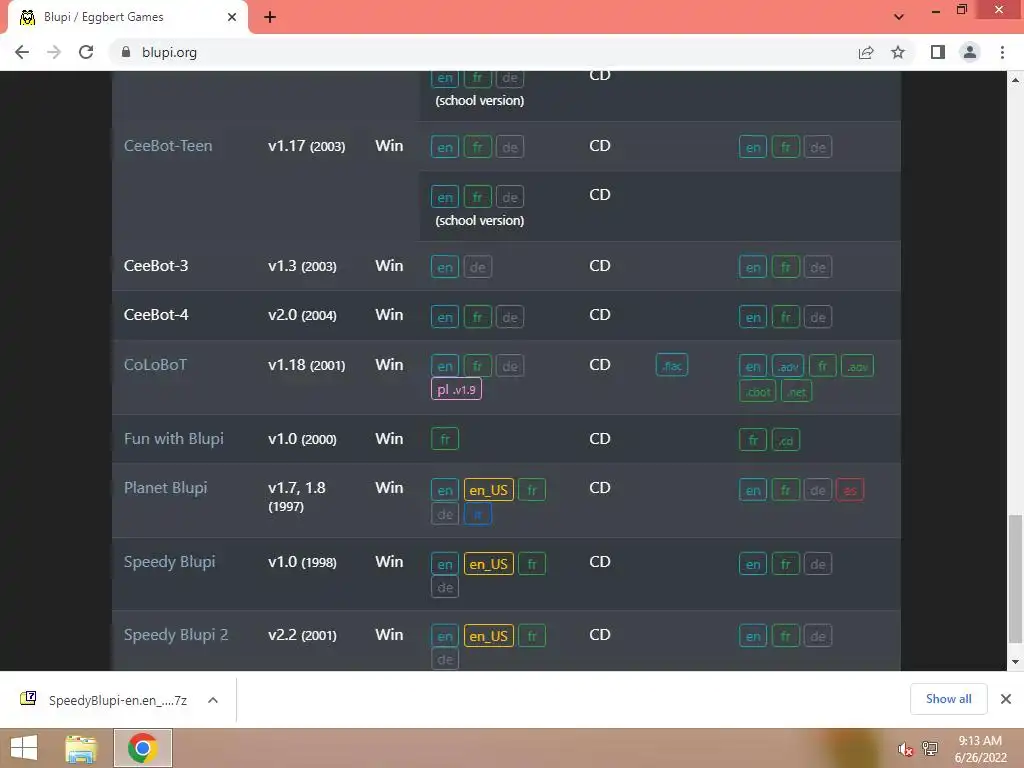
Task: Click the .cbot button in the CoLoBoT row
Action: 757,392
